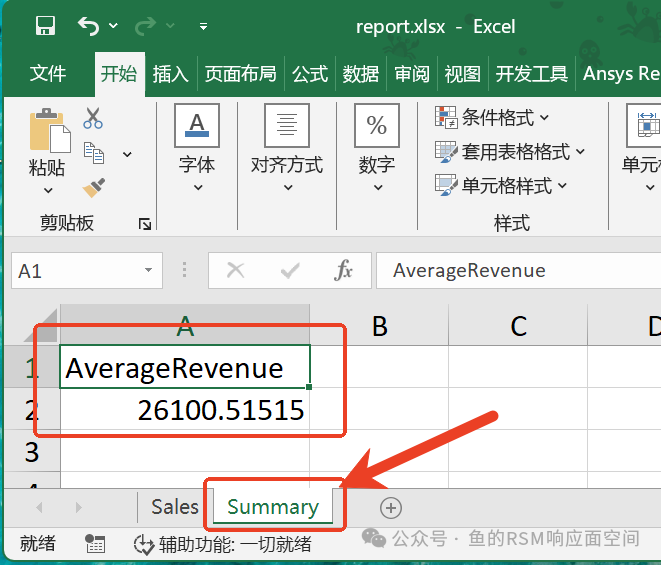Image resolution: width=661 pixels, height=565 pixels.
Task: Select column C header
Action: pyautogui.click(x=518, y=325)
